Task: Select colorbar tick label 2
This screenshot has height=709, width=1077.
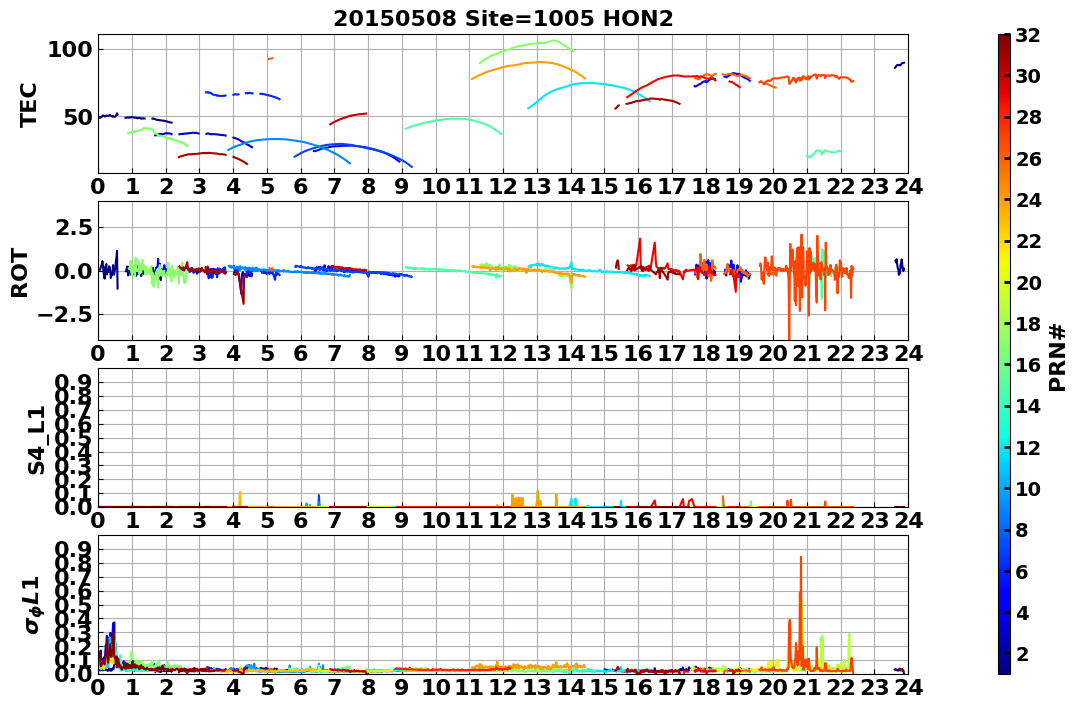Action: coord(1023,653)
